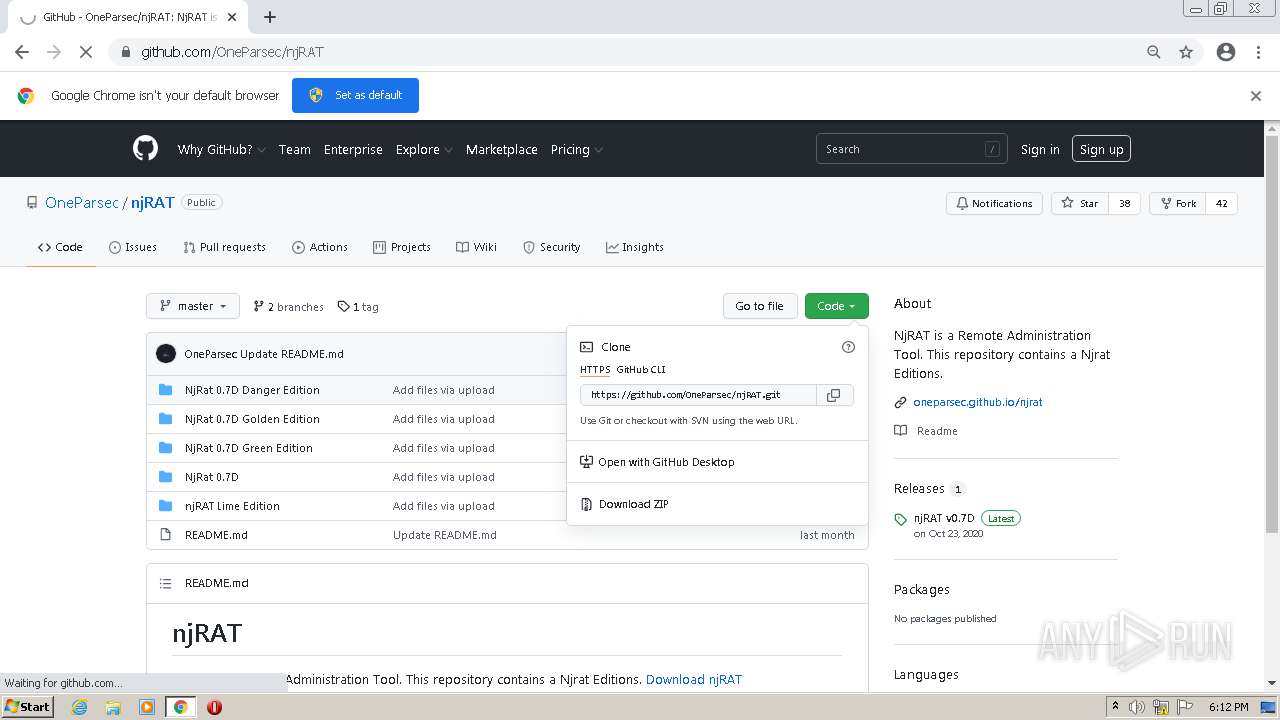1280x720 pixels.
Task: Click the Sign up button
Action: click(1101, 149)
